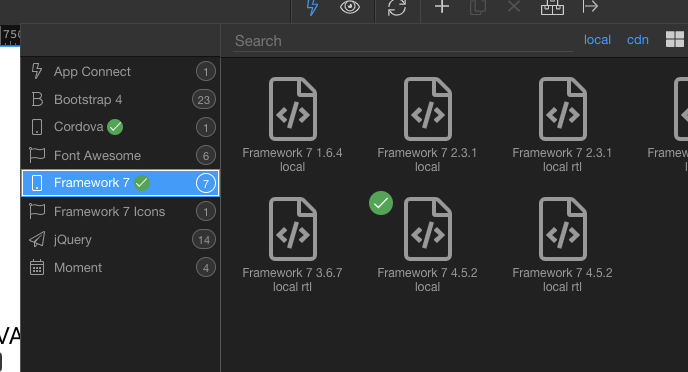Select Font Awesome category
The height and width of the screenshot is (372, 688).
click(120, 155)
